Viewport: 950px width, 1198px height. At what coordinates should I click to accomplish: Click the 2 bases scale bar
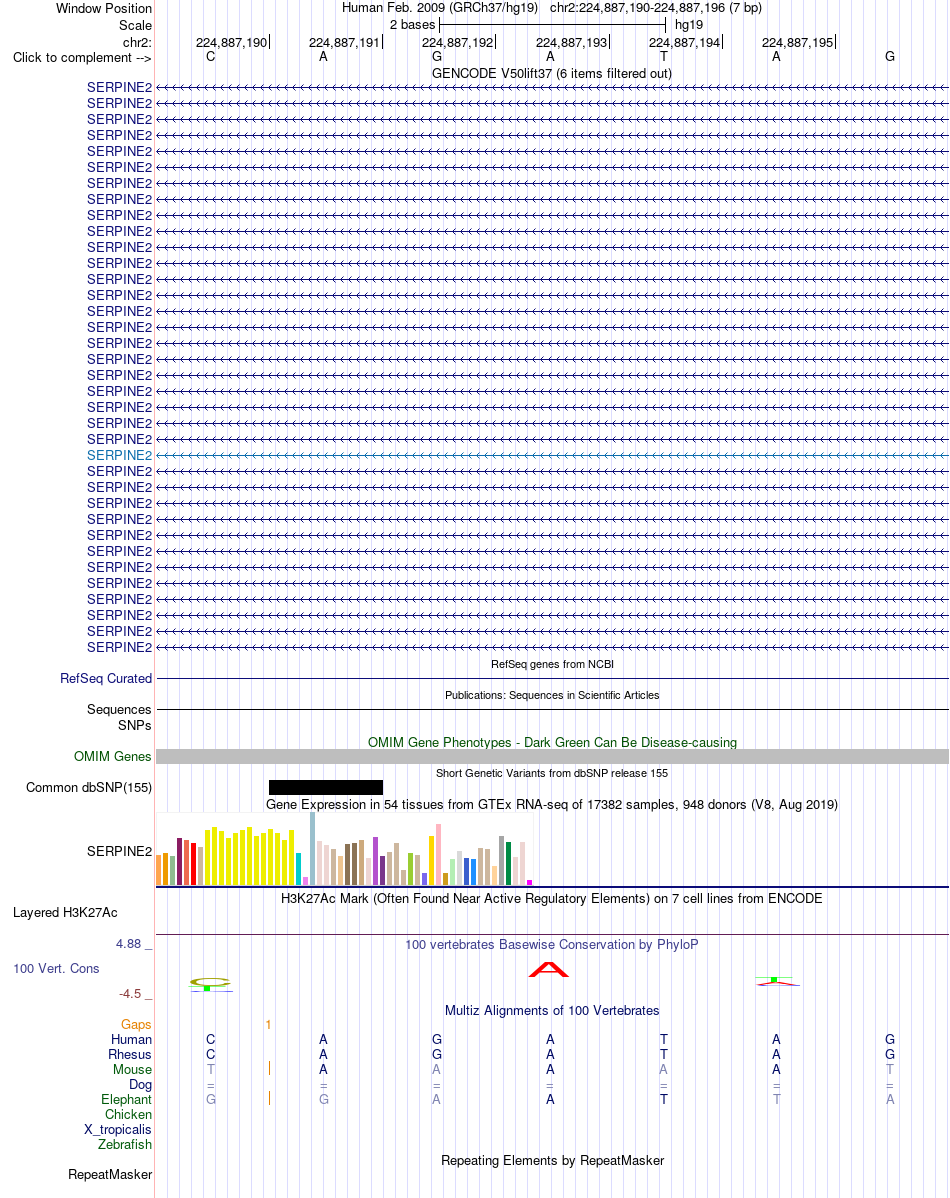click(553, 25)
